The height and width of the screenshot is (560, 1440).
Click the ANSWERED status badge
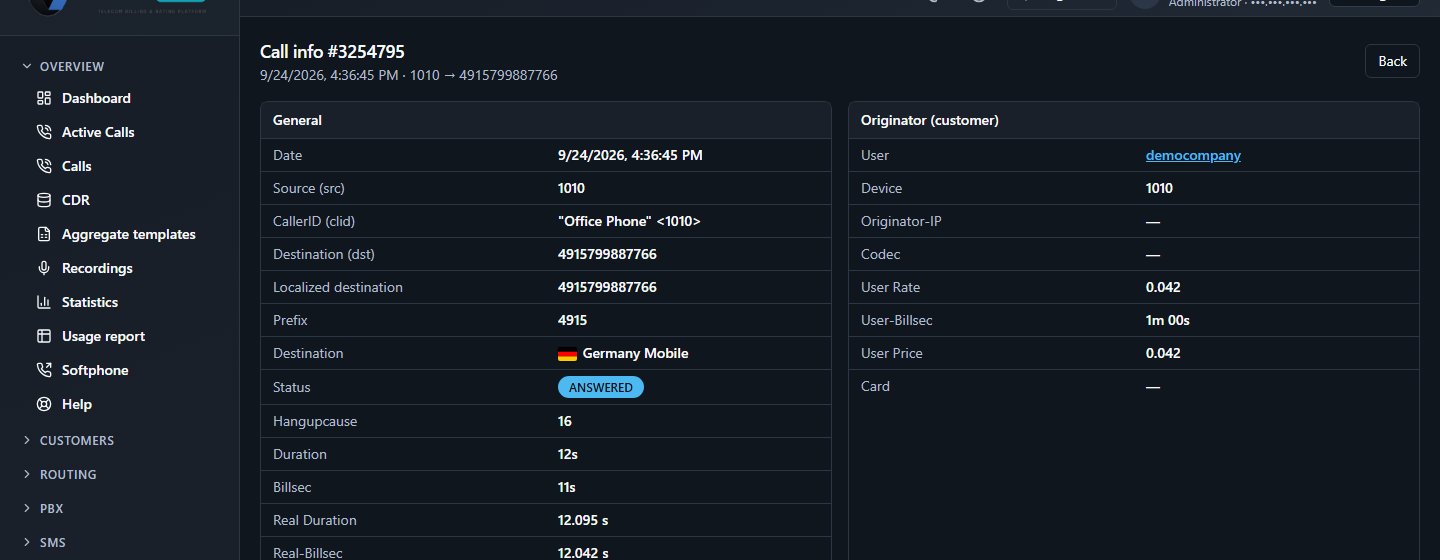pos(601,387)
